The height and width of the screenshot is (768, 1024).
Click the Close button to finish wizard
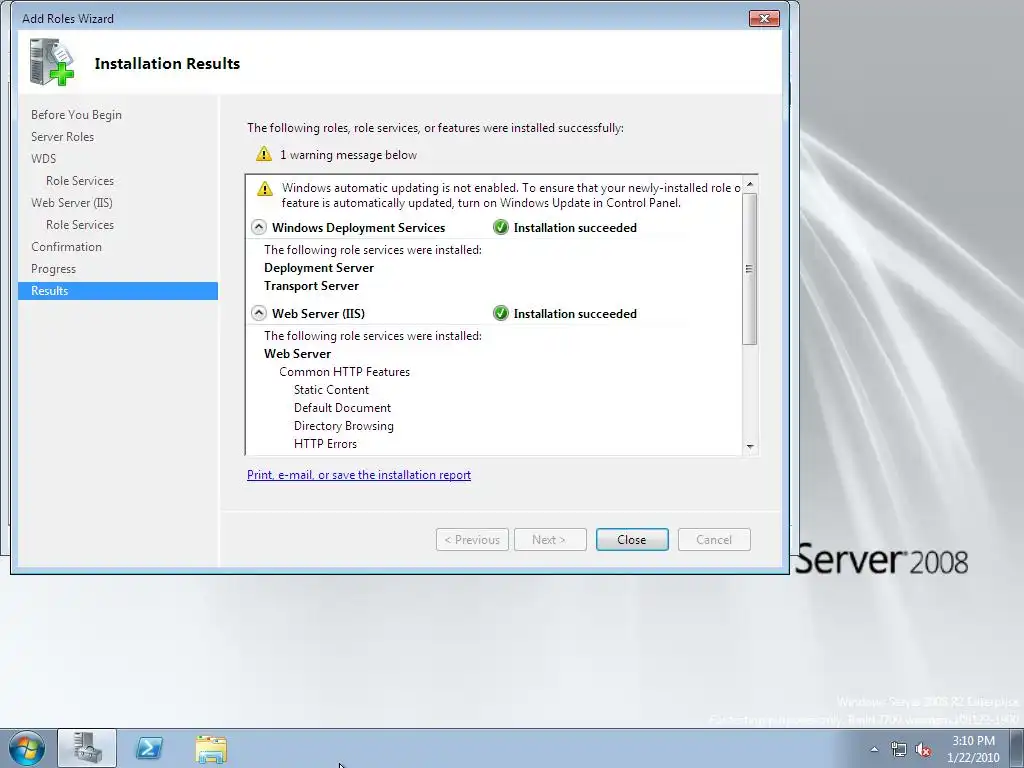[x=632, y=539]
